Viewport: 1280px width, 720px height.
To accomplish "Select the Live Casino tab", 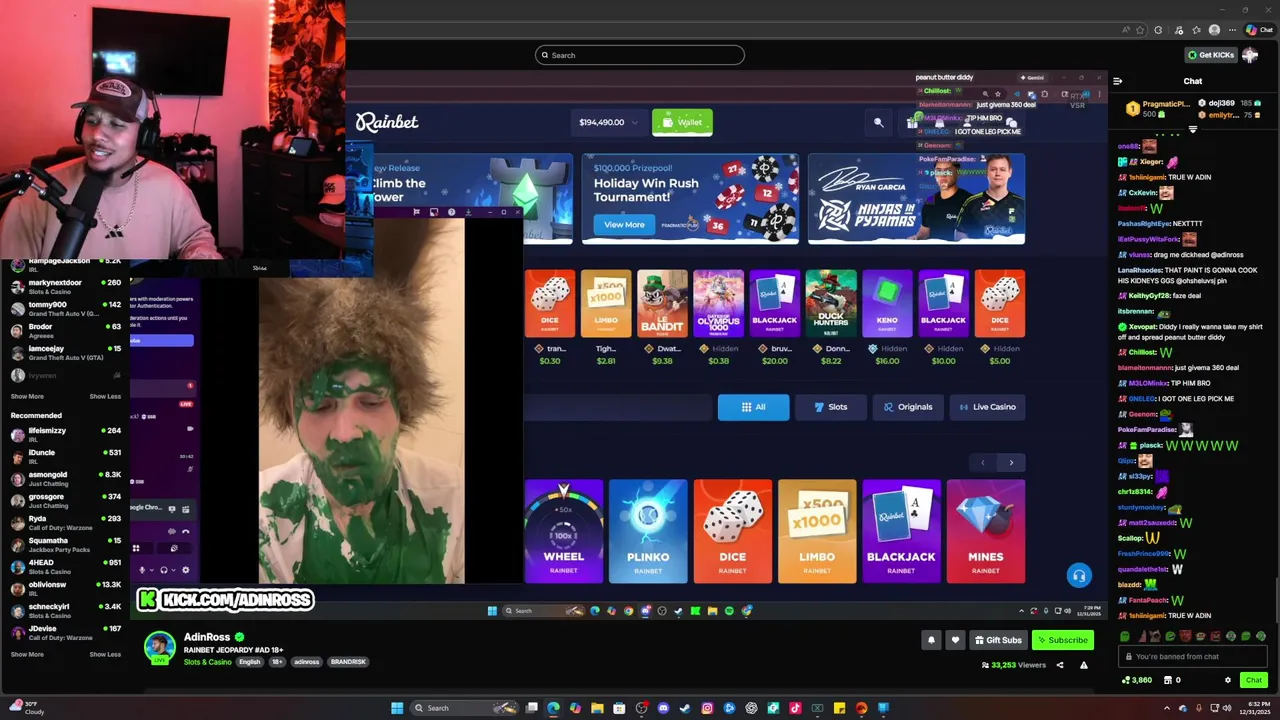I will point(986,407).
